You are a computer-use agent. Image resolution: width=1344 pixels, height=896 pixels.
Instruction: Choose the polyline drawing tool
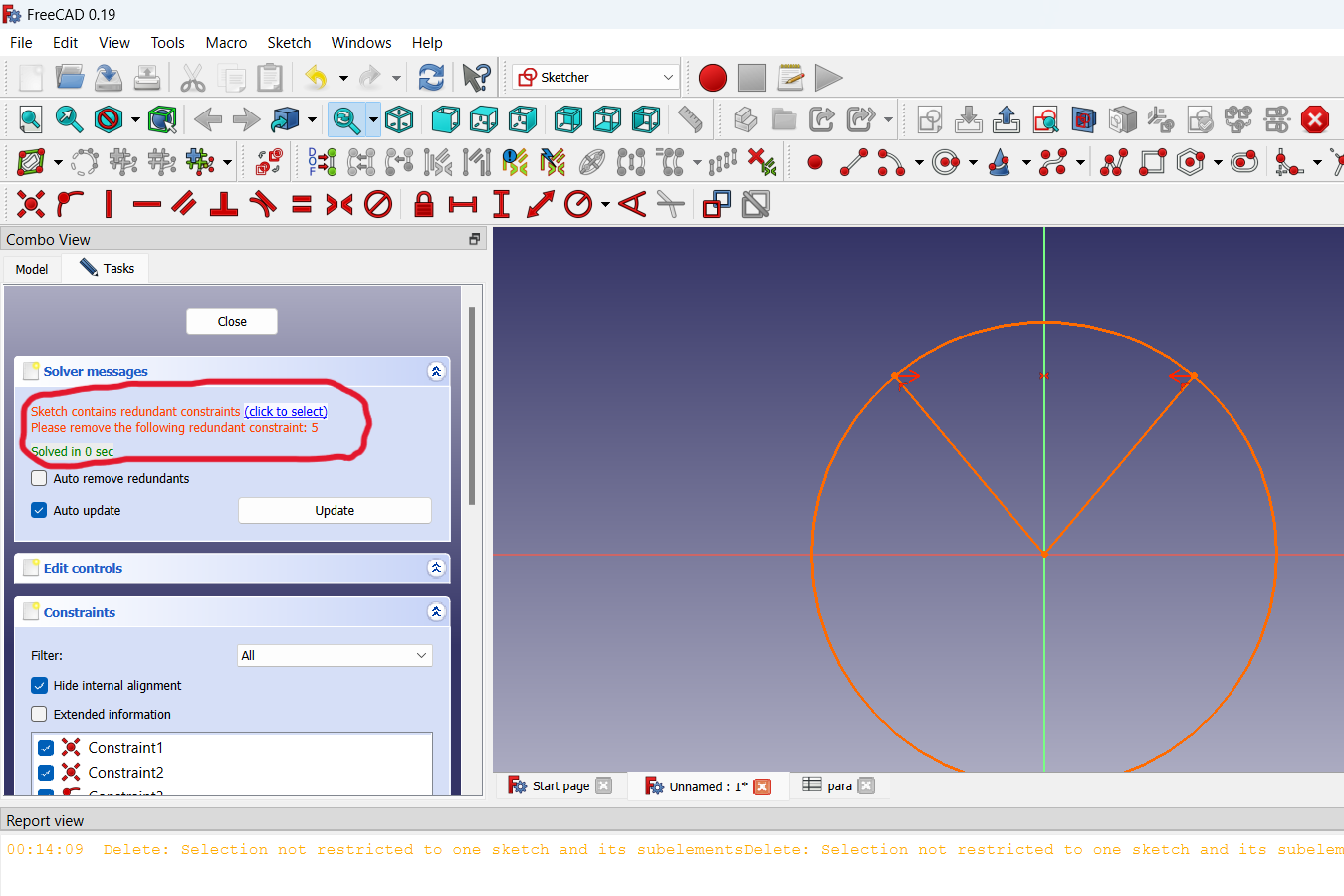[x=1114, y=162]
